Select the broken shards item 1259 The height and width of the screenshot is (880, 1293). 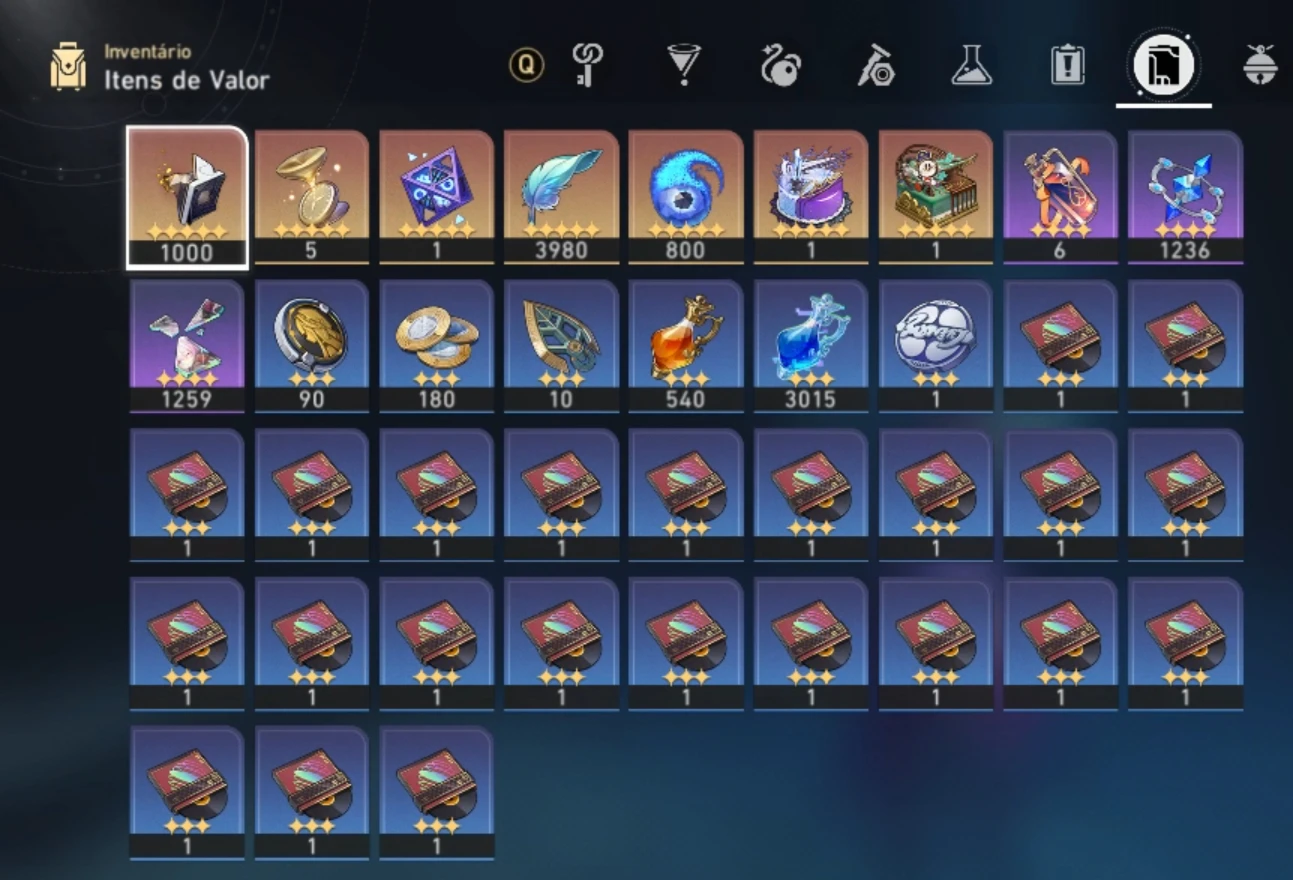click(x=187, y=346)
